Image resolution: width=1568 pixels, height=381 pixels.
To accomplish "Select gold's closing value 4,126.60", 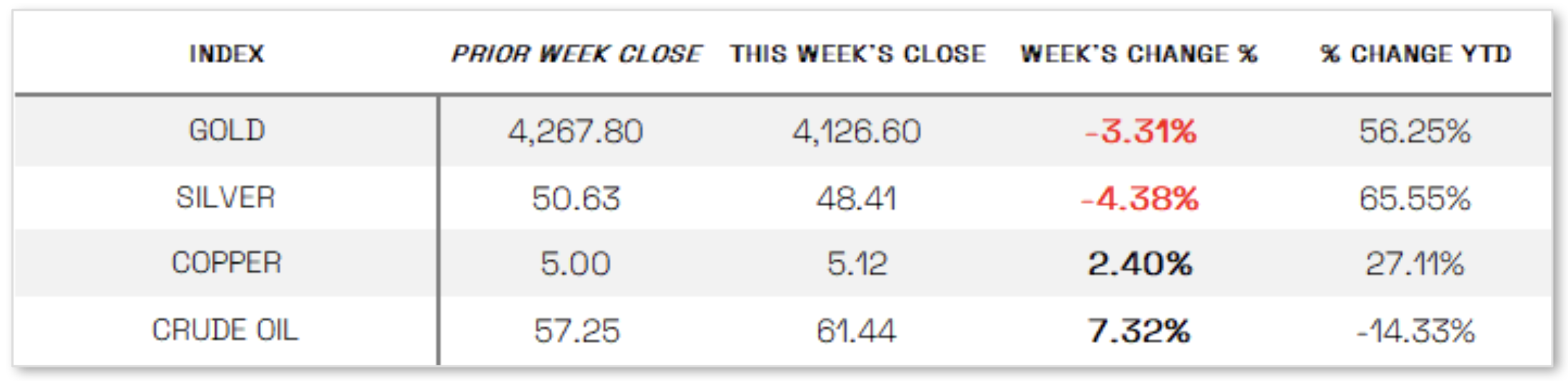I will (x=856, y=132).
